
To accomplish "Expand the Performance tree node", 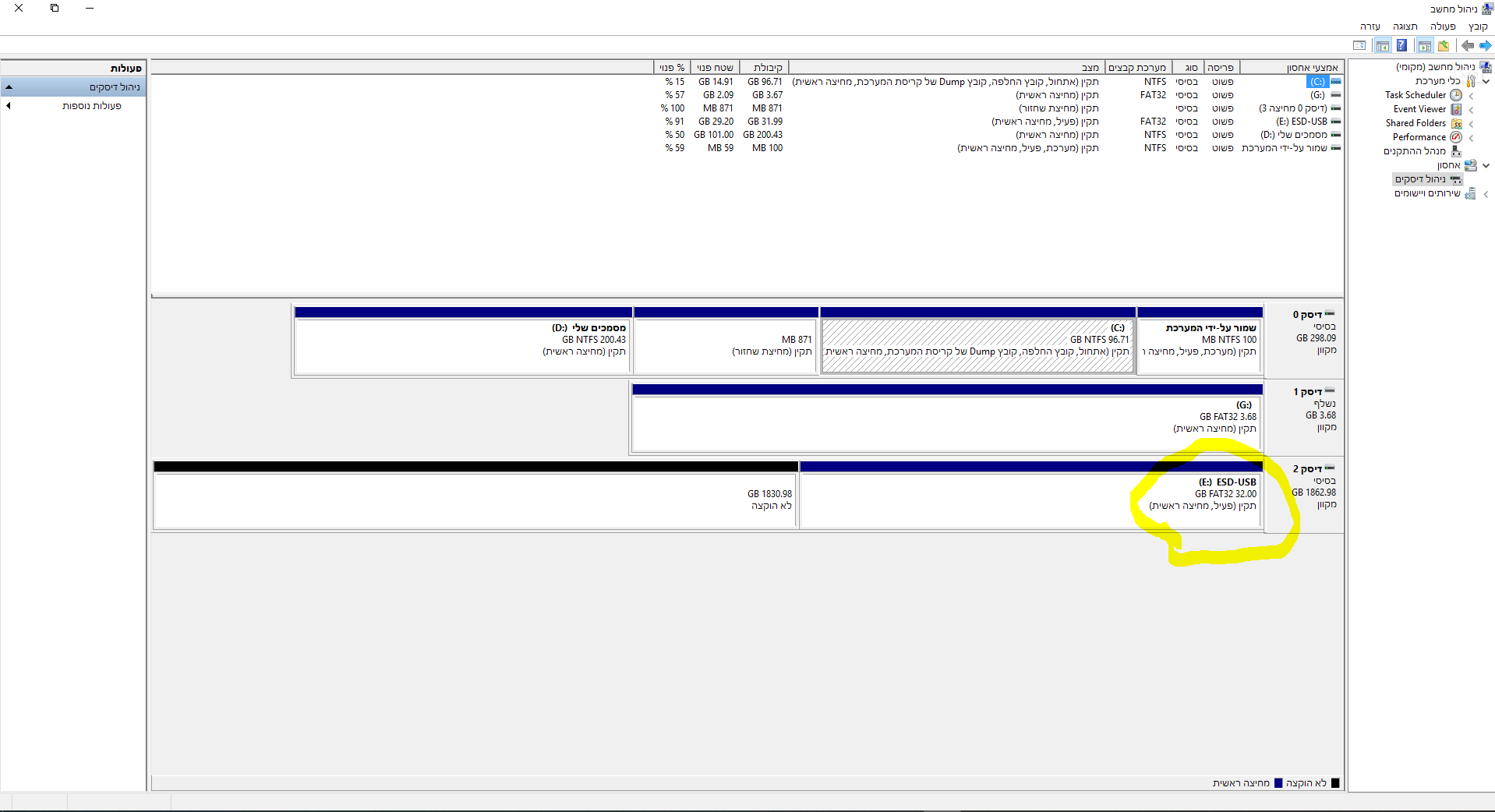I will pyautogui.click(x=1471, y=138).
